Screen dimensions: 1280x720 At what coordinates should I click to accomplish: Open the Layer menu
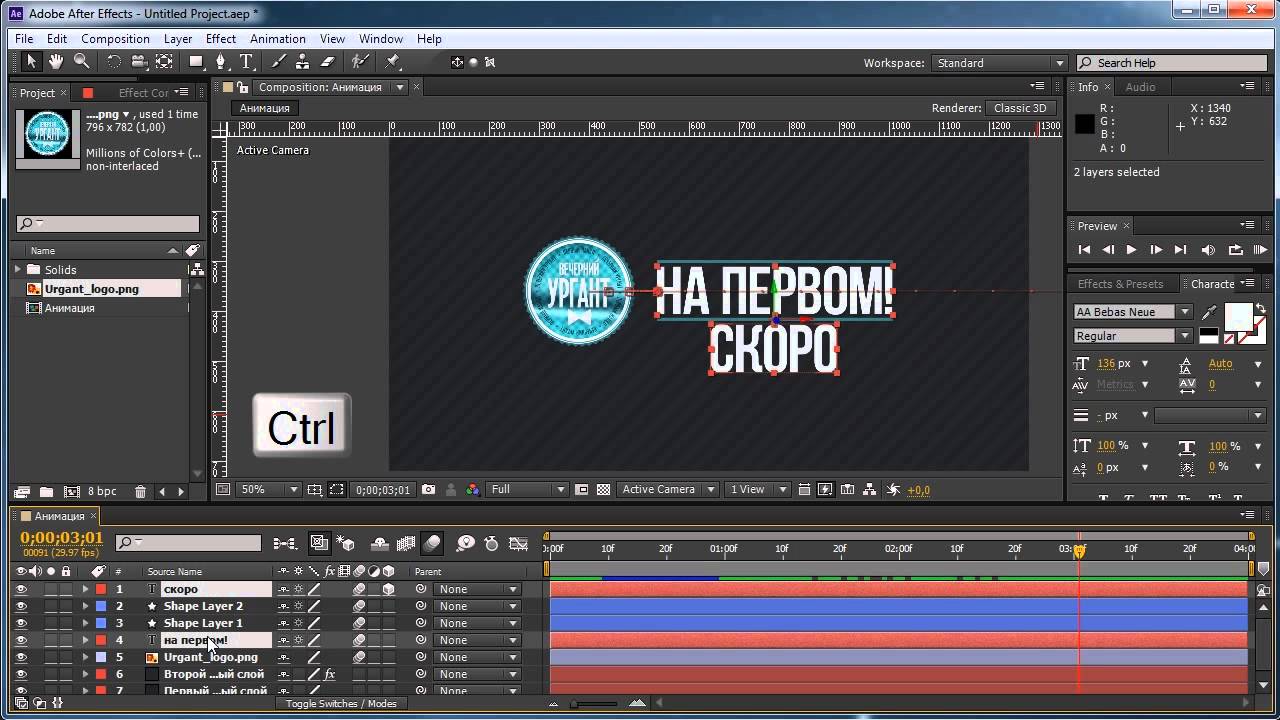coord(178,39)
